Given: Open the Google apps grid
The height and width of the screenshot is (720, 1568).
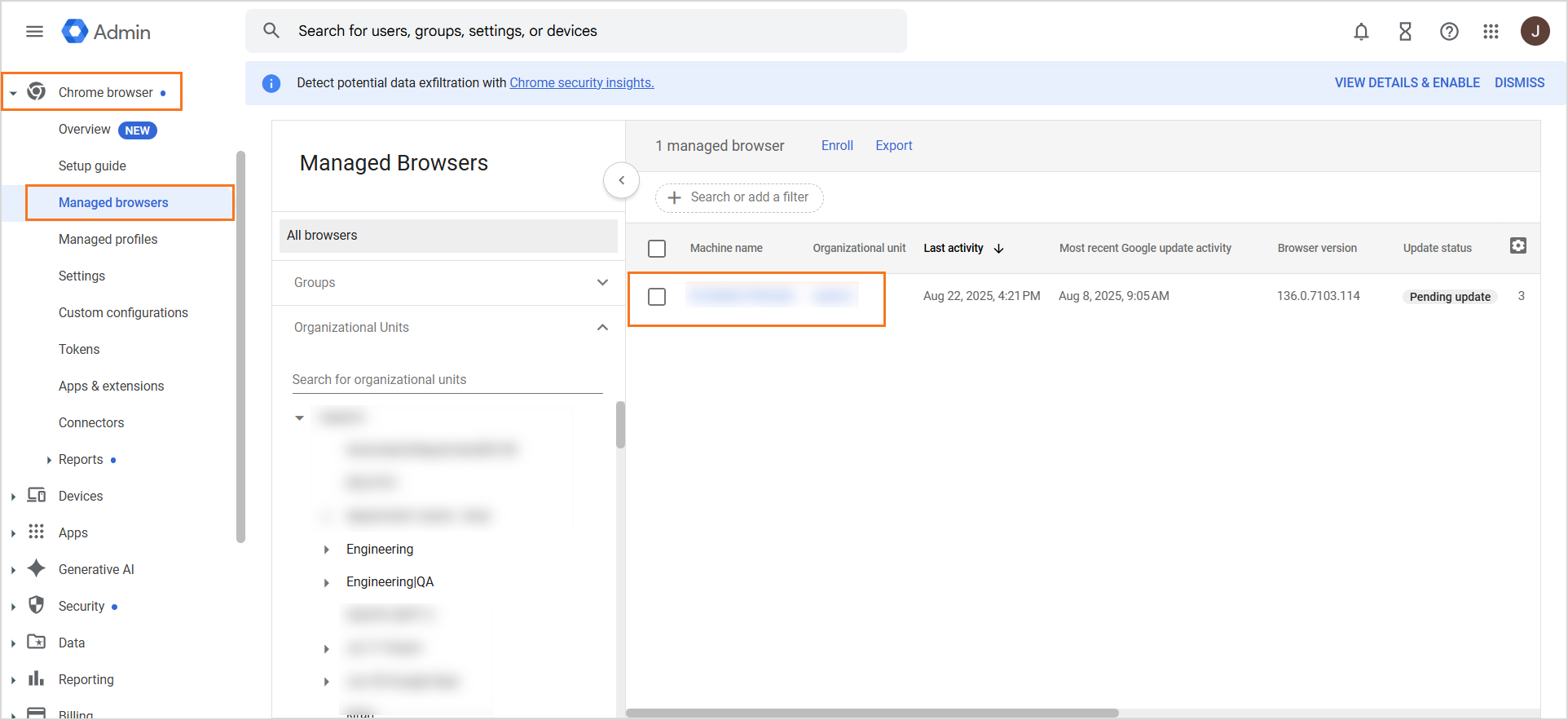Looking at the screenshot, I should pyautogui.click(x=1491, y=32).
